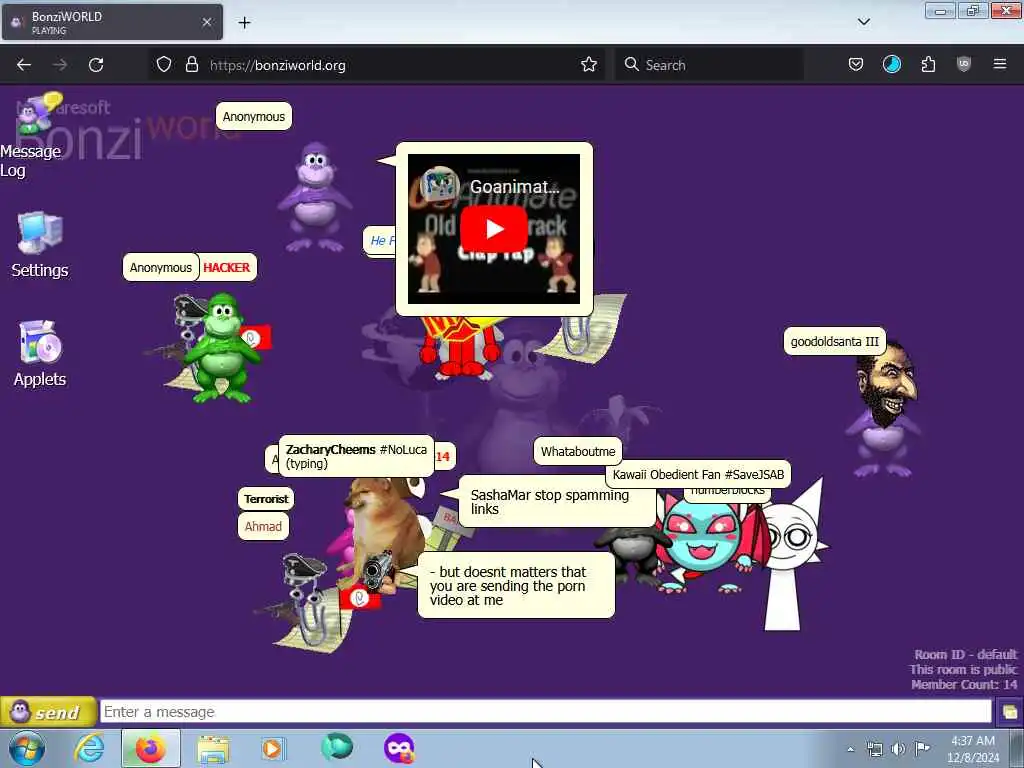Click the red robot character
Screen dimensions: 1024x768
(x=459, y=349)
